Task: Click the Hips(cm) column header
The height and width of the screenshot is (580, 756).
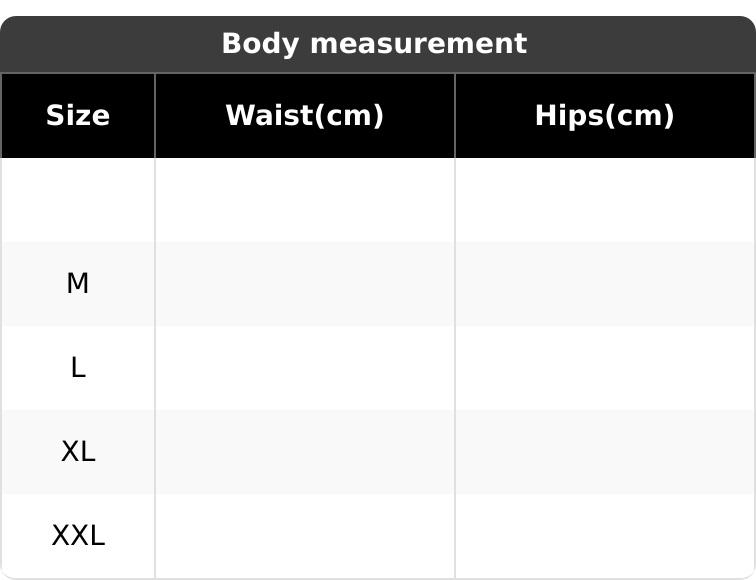Action: click(605, 116)
